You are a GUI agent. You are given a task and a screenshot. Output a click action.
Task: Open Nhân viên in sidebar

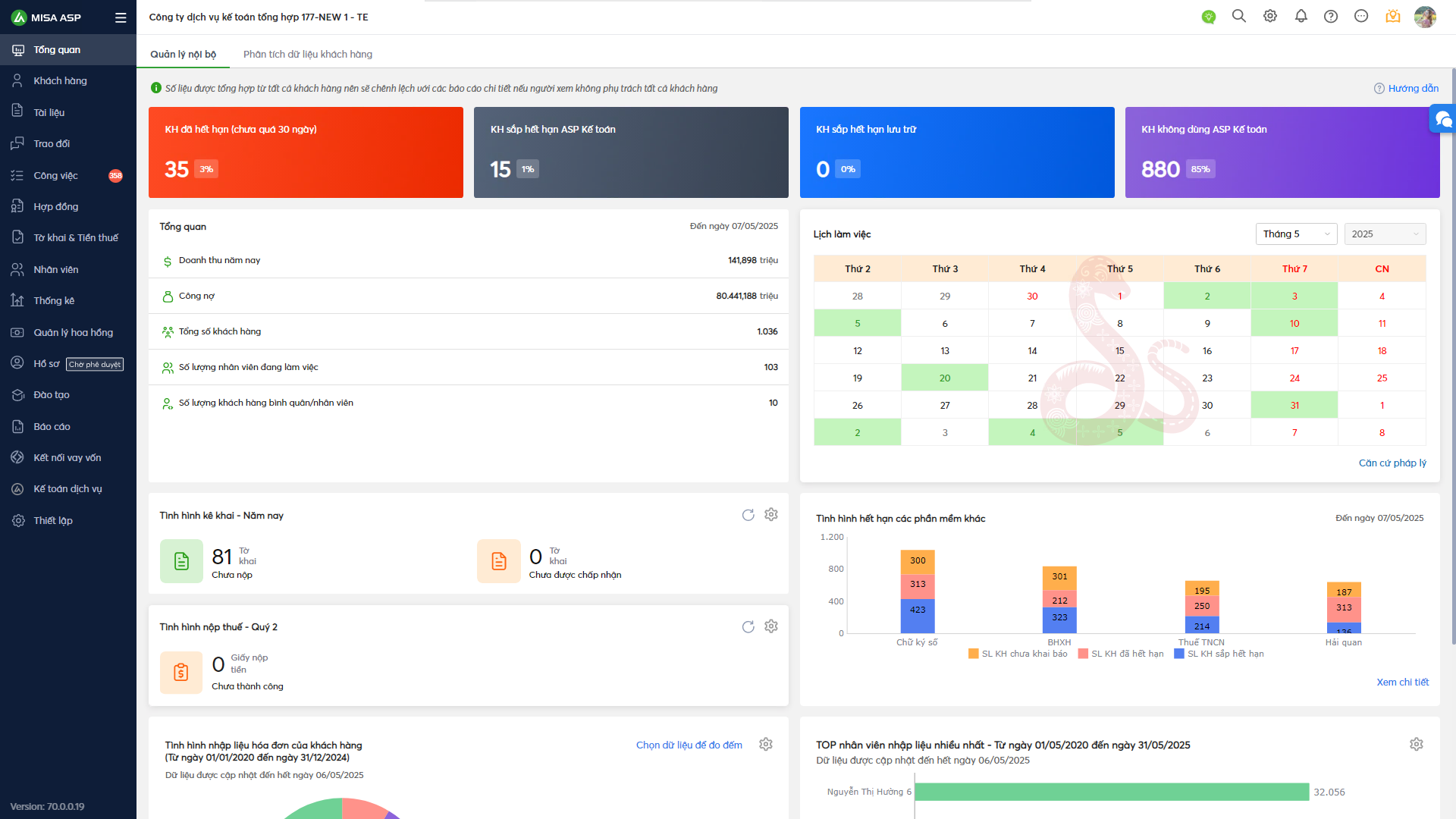click(x=68, y=269)
